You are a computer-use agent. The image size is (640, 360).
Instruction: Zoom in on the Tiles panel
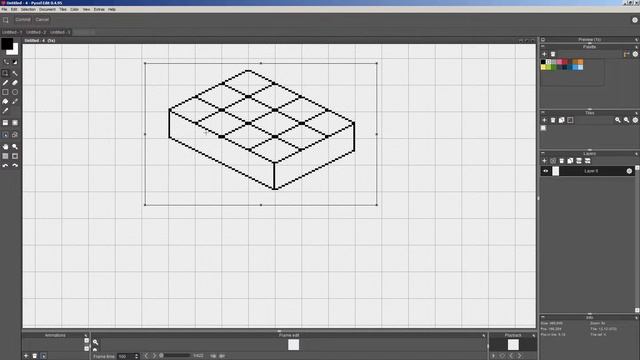click(x=618, y=120)
